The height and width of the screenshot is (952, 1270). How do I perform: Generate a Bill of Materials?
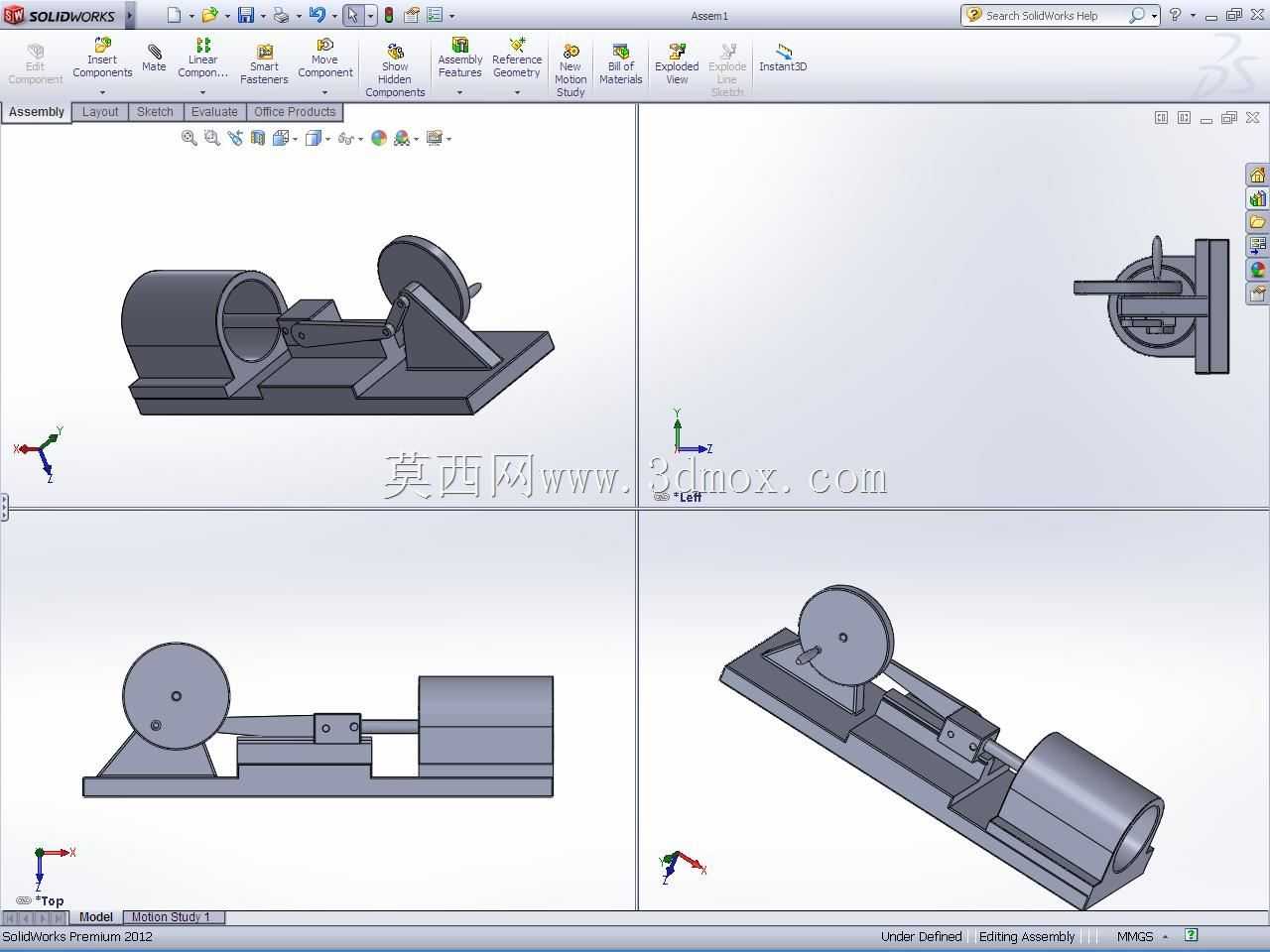[621, 64]
